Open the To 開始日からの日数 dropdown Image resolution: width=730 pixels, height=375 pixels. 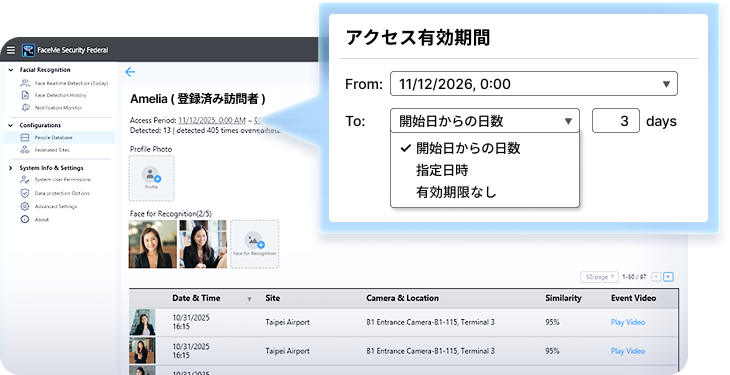(x=485, y=121)
